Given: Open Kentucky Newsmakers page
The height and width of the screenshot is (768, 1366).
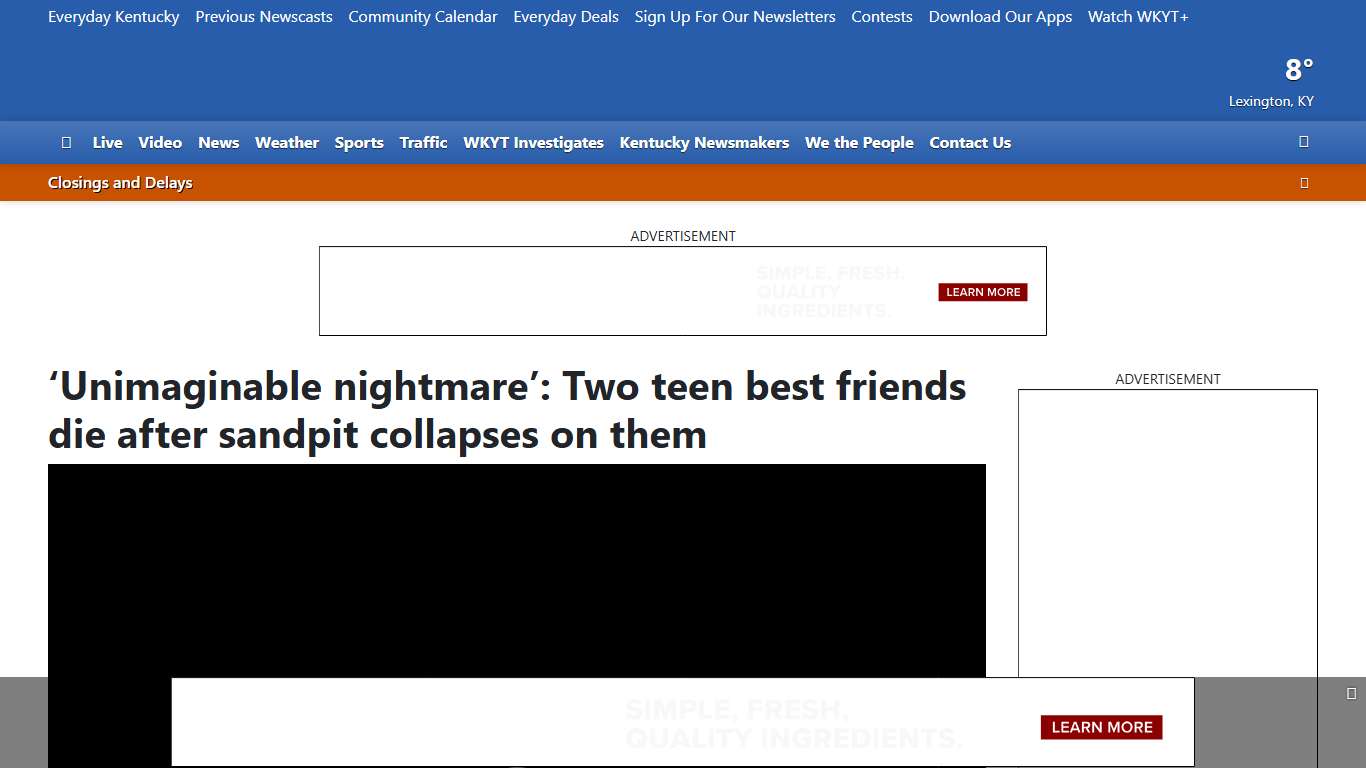Looking at the screenshot, I should click(703, 142).
